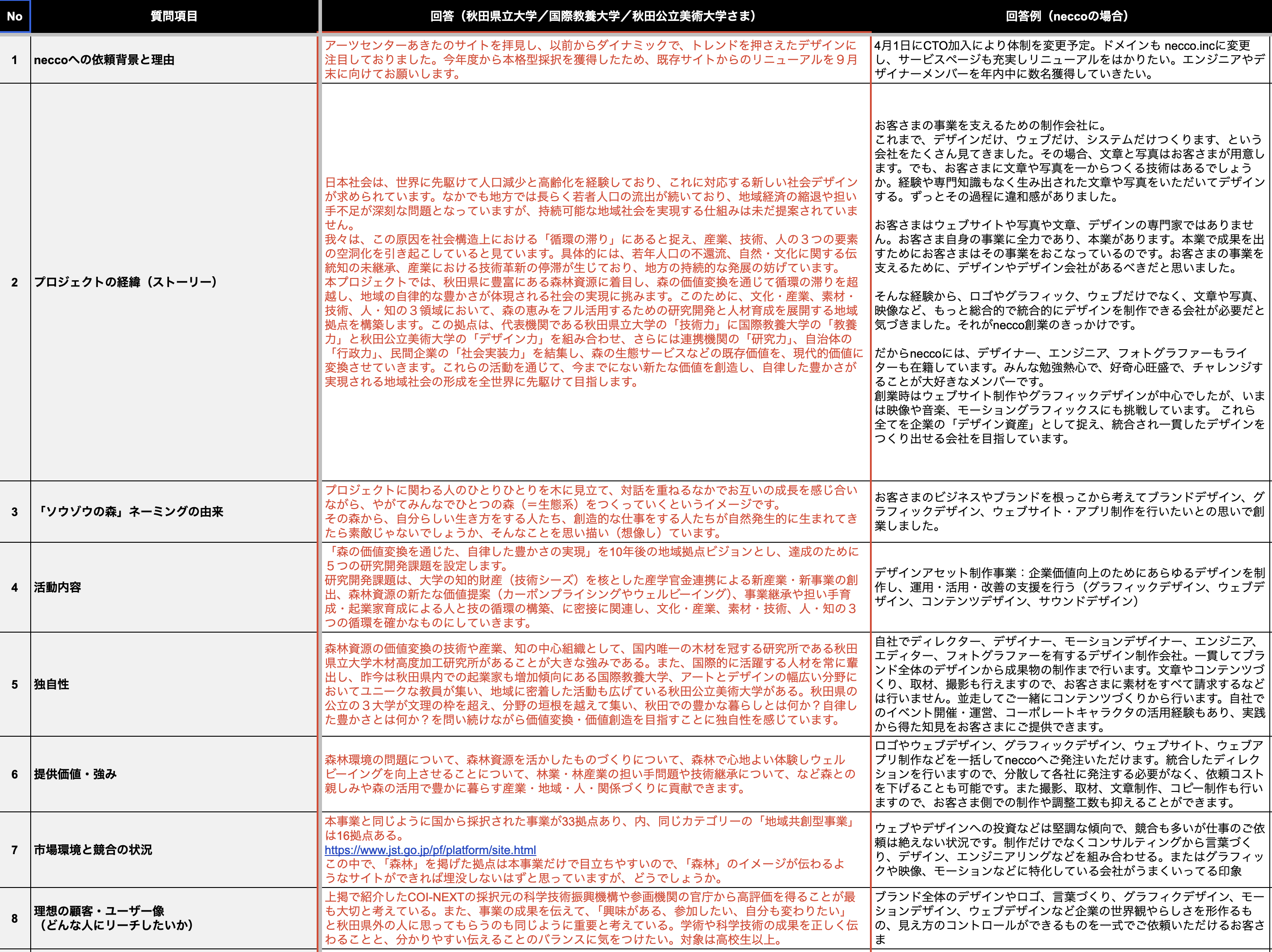The height and width of the screenshot is (952, 1272).
Task: Select the "活動内容" question cell
Action: [173, 587]
